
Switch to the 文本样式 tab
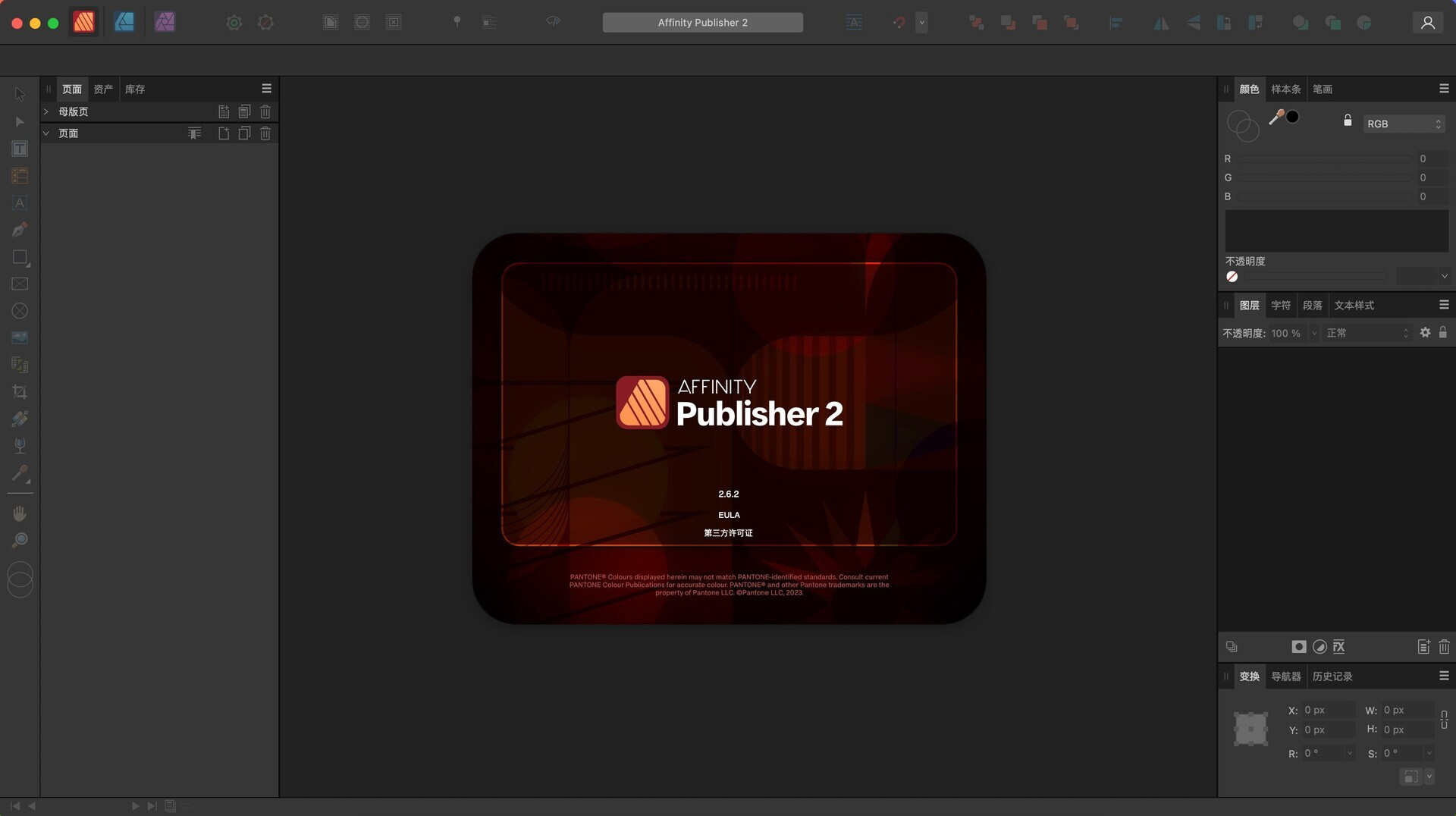(1354, 306)
